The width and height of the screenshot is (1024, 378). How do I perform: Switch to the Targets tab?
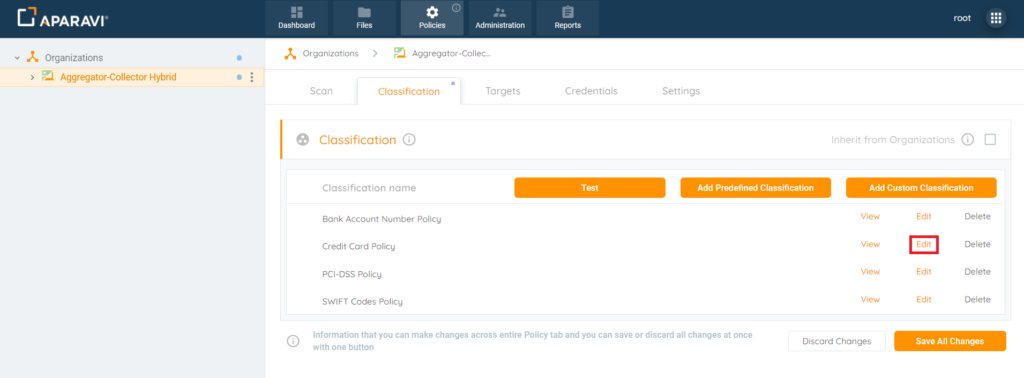[x=503, y=91]
